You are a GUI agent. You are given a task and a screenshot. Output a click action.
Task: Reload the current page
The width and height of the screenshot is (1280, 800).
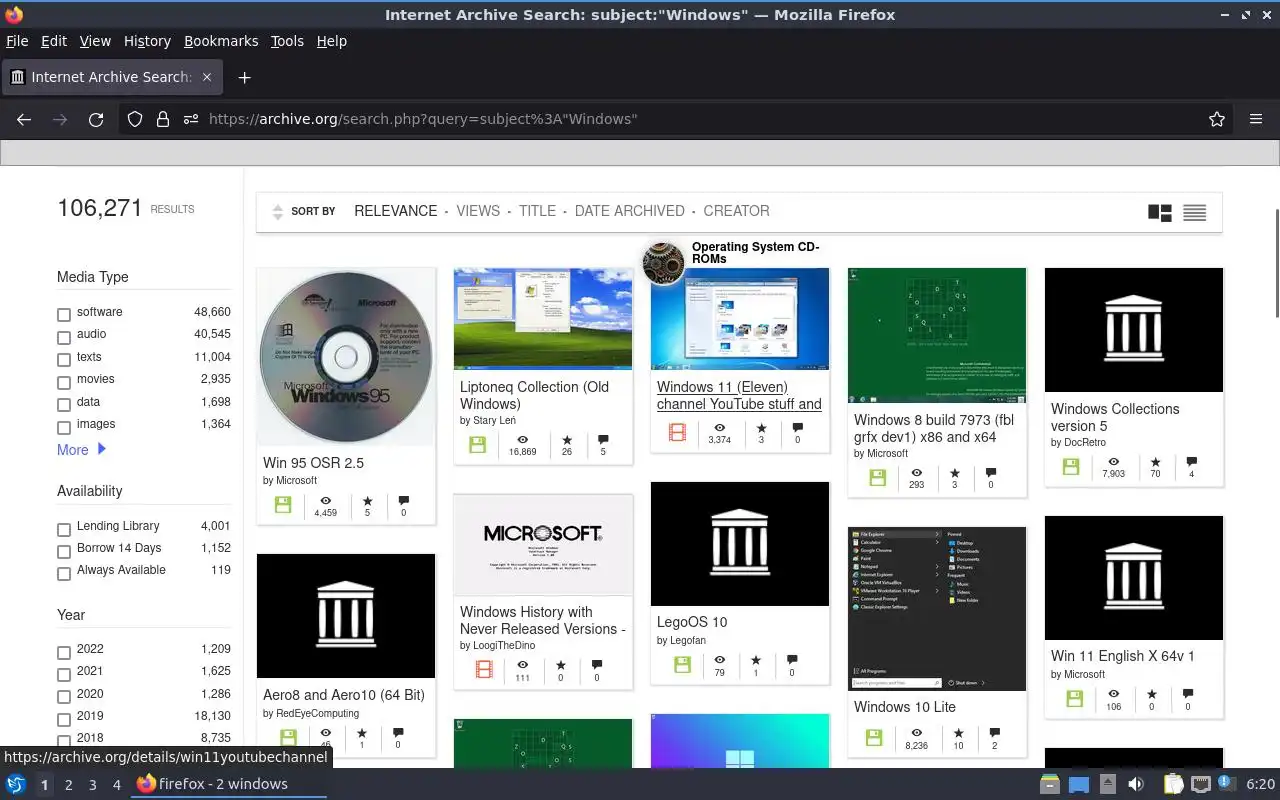pyautogui.click(x=96, y=119)
